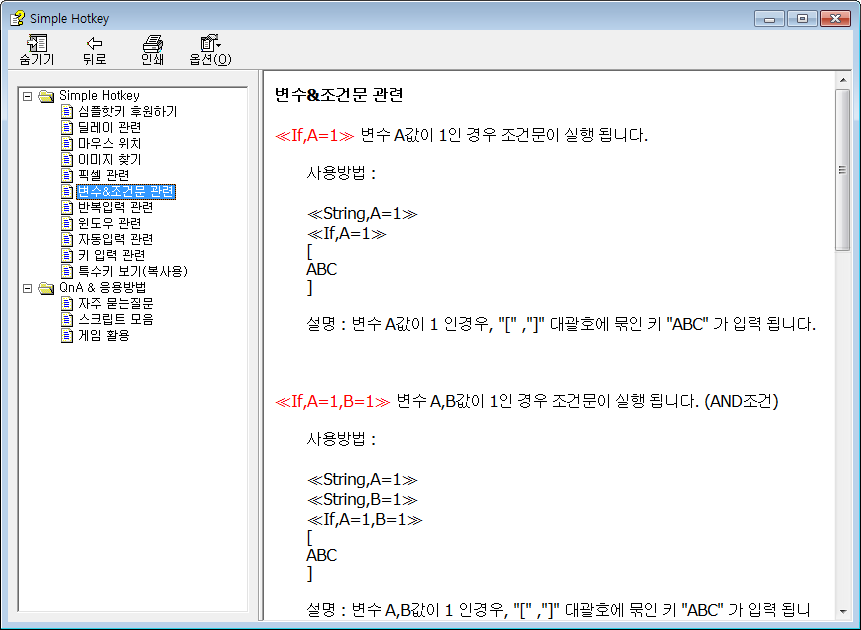
Task: Open the 자주 묻는질문 topic
Action: point(115,303)
